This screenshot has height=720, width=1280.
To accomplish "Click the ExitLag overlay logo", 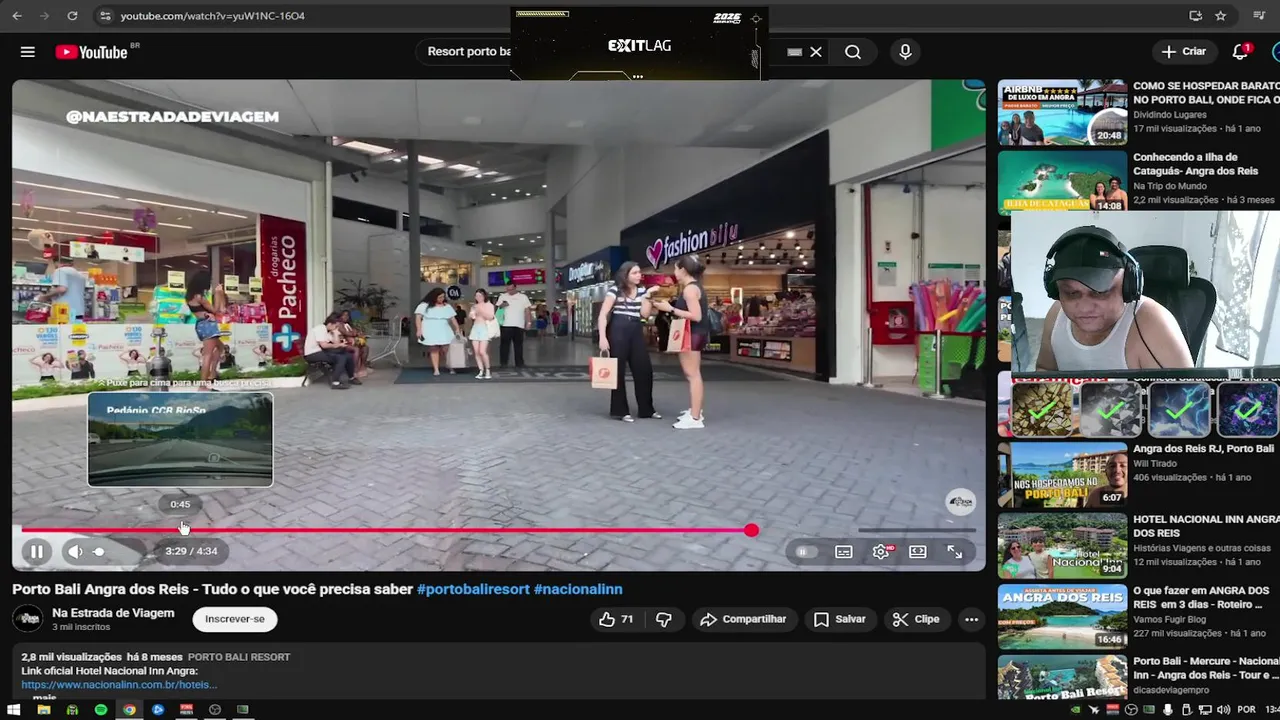I will point(639,46).
